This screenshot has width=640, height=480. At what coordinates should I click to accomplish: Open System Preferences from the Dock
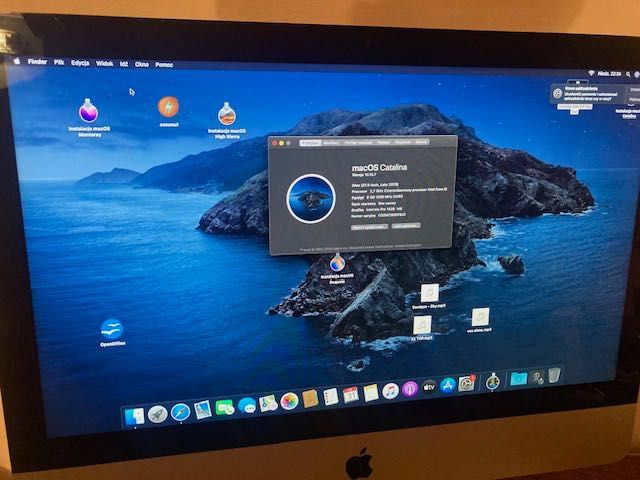(x=467, y=383)
